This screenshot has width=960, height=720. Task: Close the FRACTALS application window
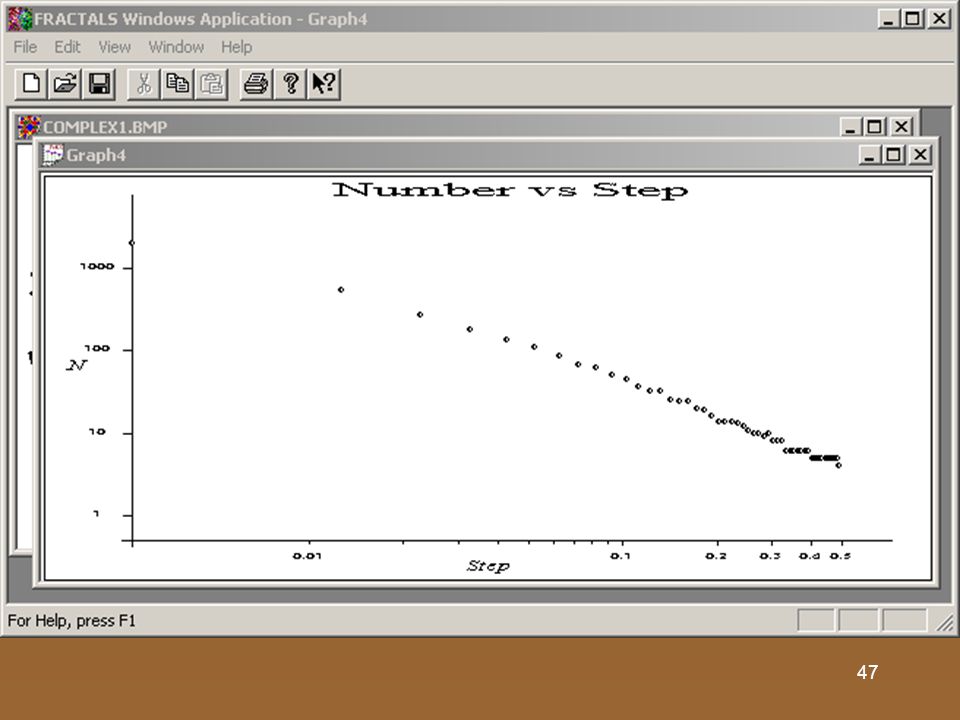click(939, 19)
